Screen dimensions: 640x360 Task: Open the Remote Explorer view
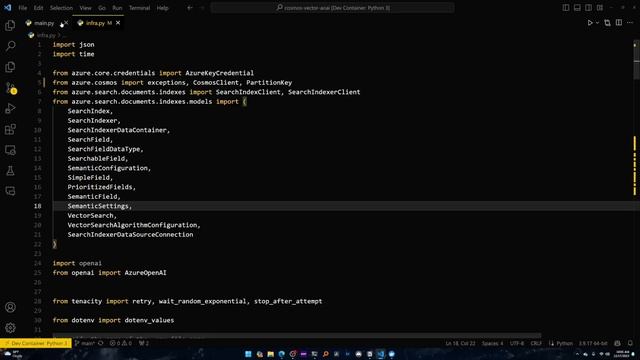pyautogui.click(x=10, y=150)
